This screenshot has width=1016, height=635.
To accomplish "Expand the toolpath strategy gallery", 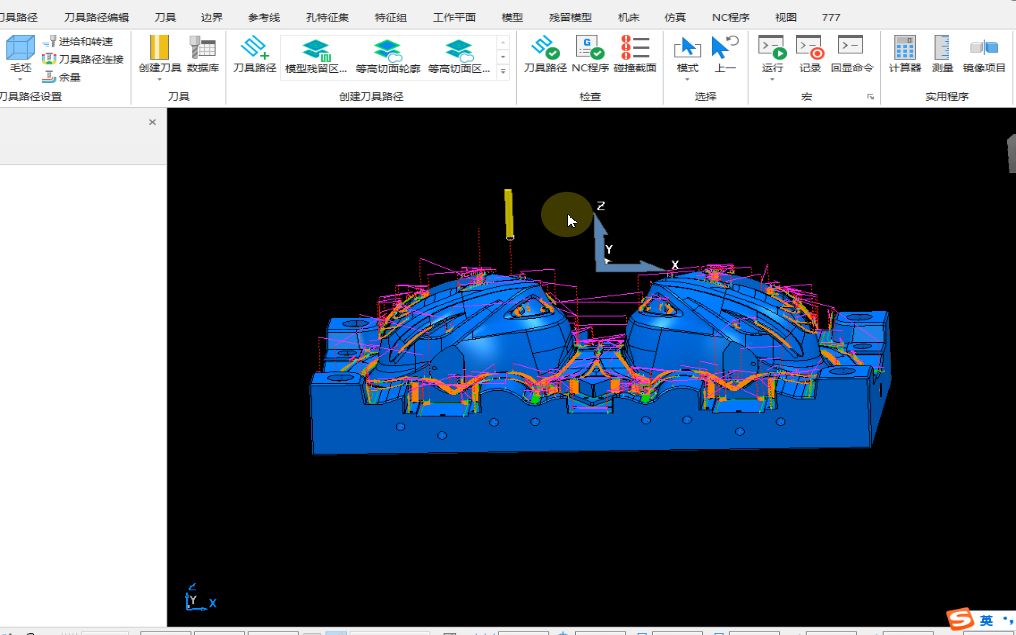I will [503, 72].
